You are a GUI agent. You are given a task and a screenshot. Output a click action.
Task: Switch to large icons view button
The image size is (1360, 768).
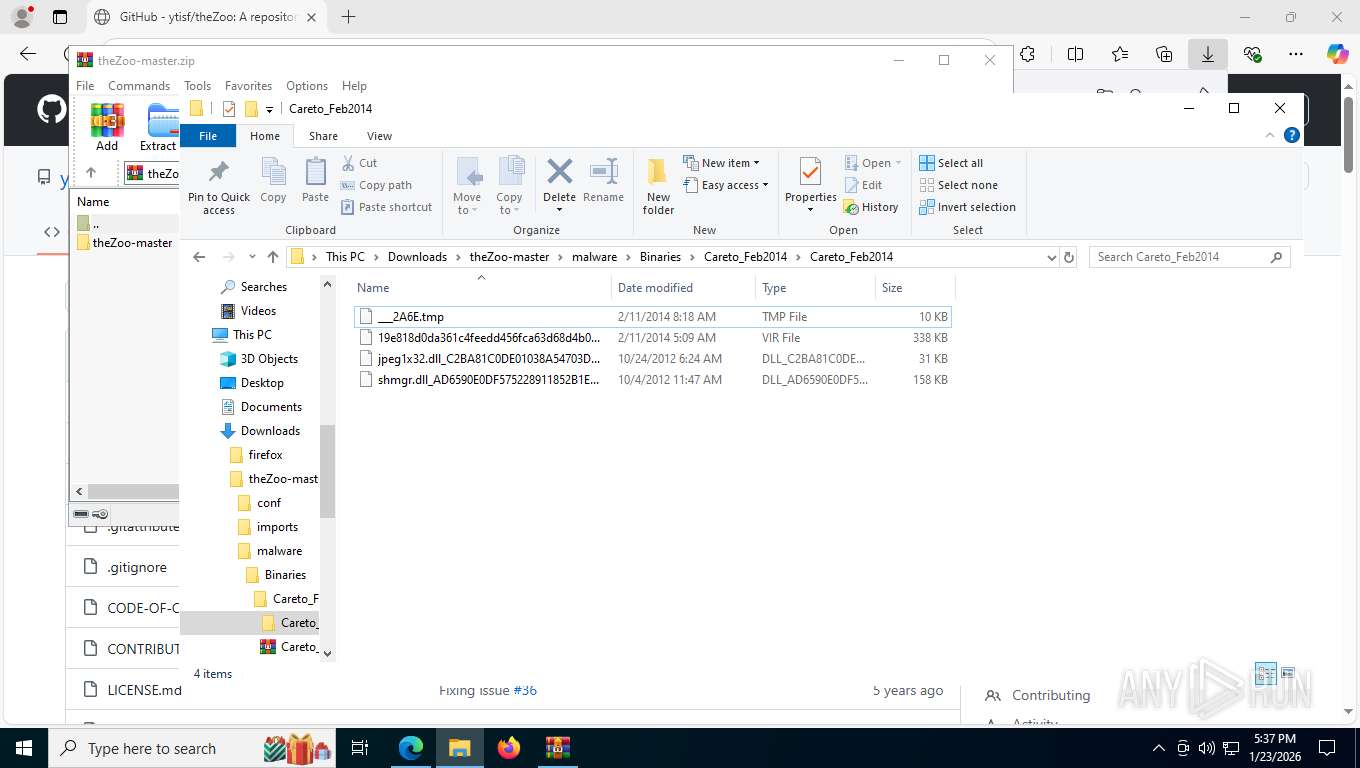pyautogui.click(x=1288, y=673)
